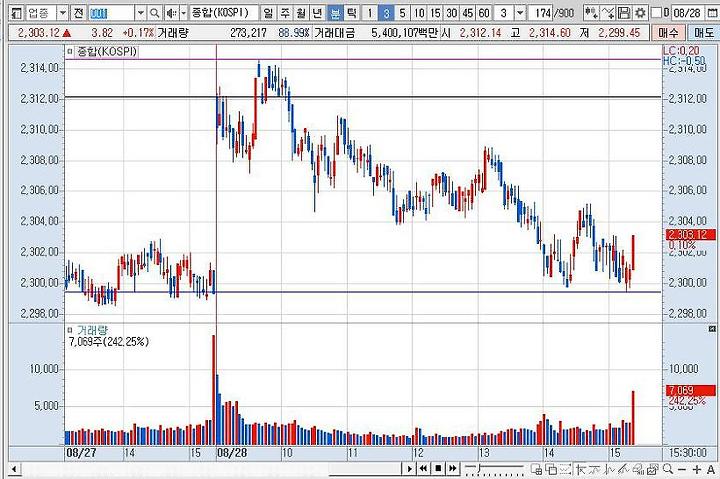Select the 주 (weekly) period tab
Image resolution: width=720 pixels, height=479 pixels.
285,13
